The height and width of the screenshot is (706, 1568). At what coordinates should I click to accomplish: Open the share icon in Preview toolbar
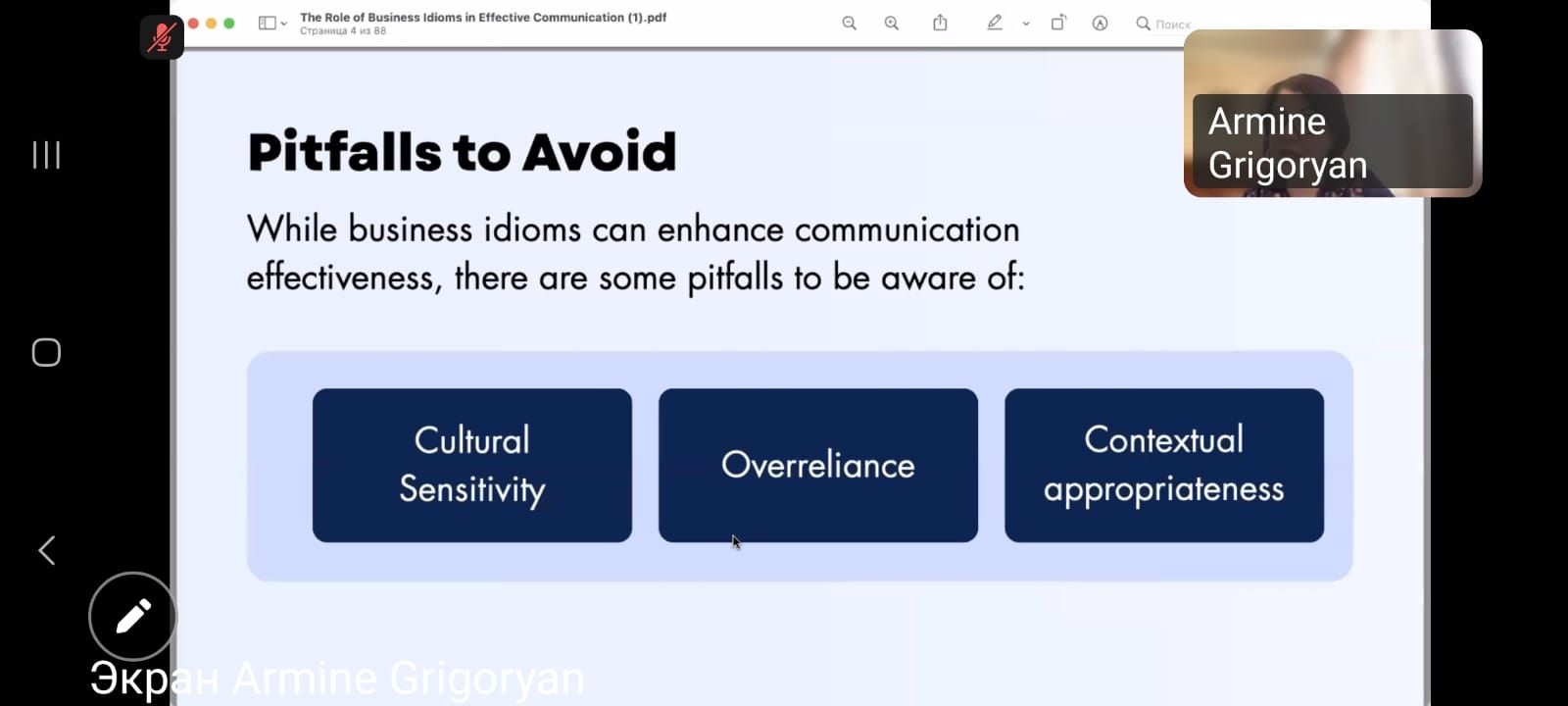click(940, 23)
